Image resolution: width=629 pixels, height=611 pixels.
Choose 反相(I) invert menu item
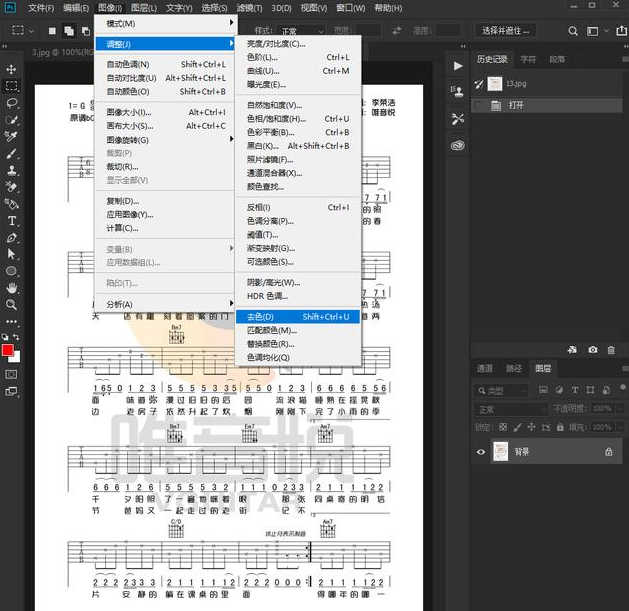pos(298,207)
